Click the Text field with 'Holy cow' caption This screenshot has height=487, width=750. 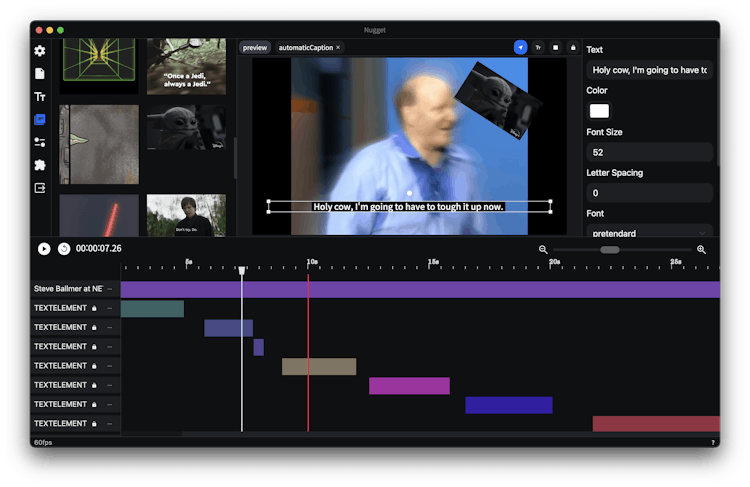(650, 70)
